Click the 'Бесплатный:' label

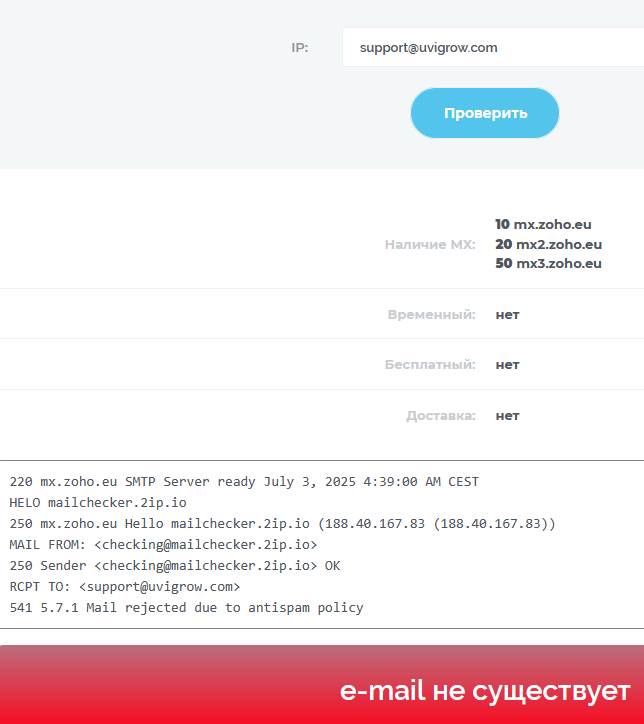430,365
